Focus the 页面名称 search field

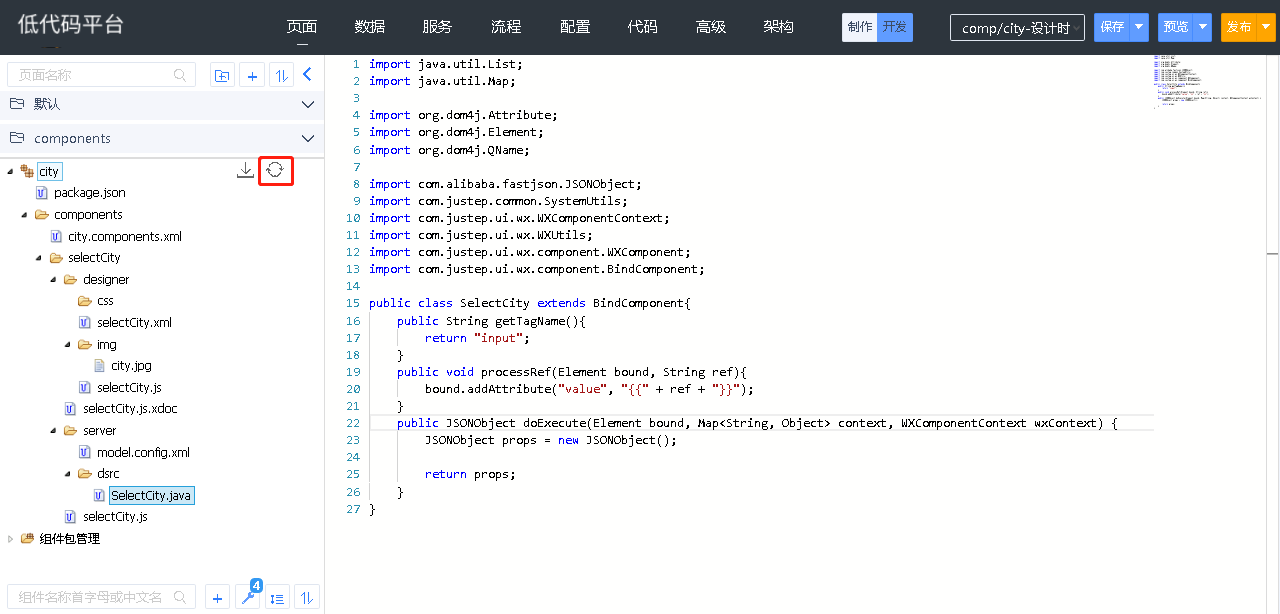(x=95, y=75)
